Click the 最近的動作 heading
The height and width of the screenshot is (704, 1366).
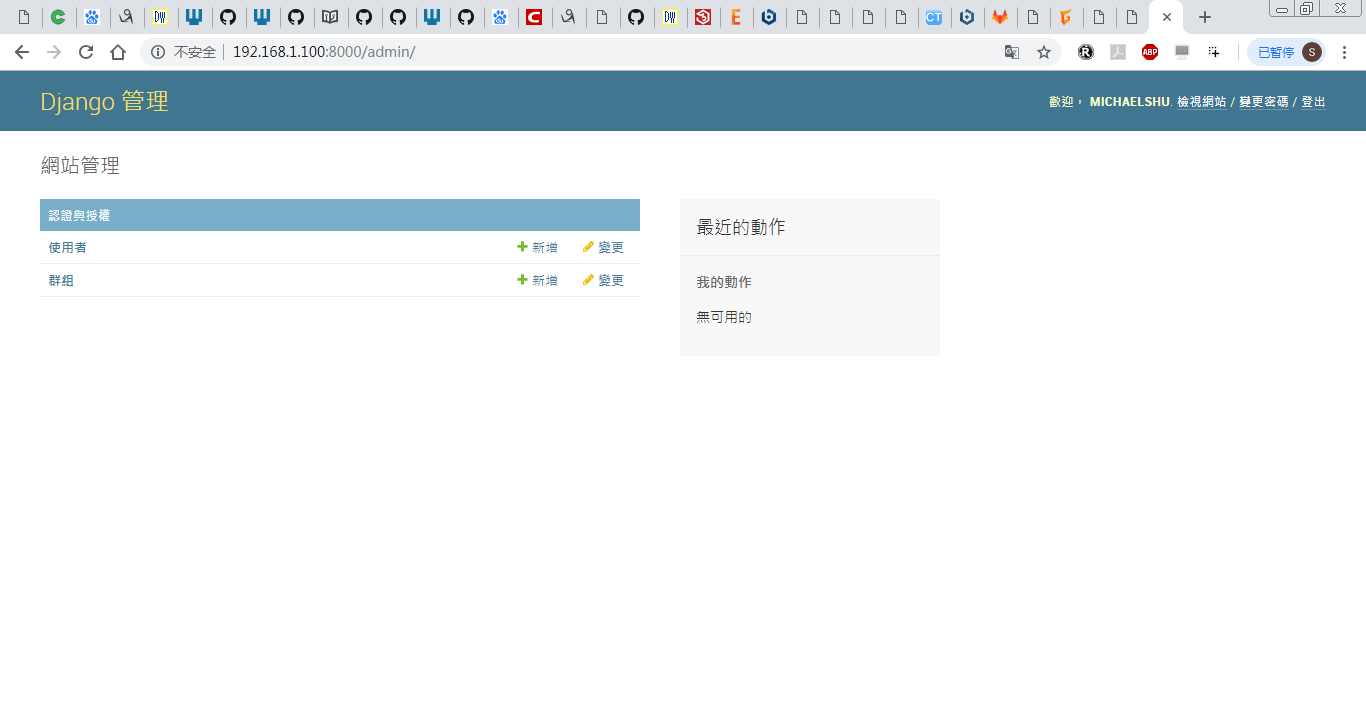[x=741, y=227]
